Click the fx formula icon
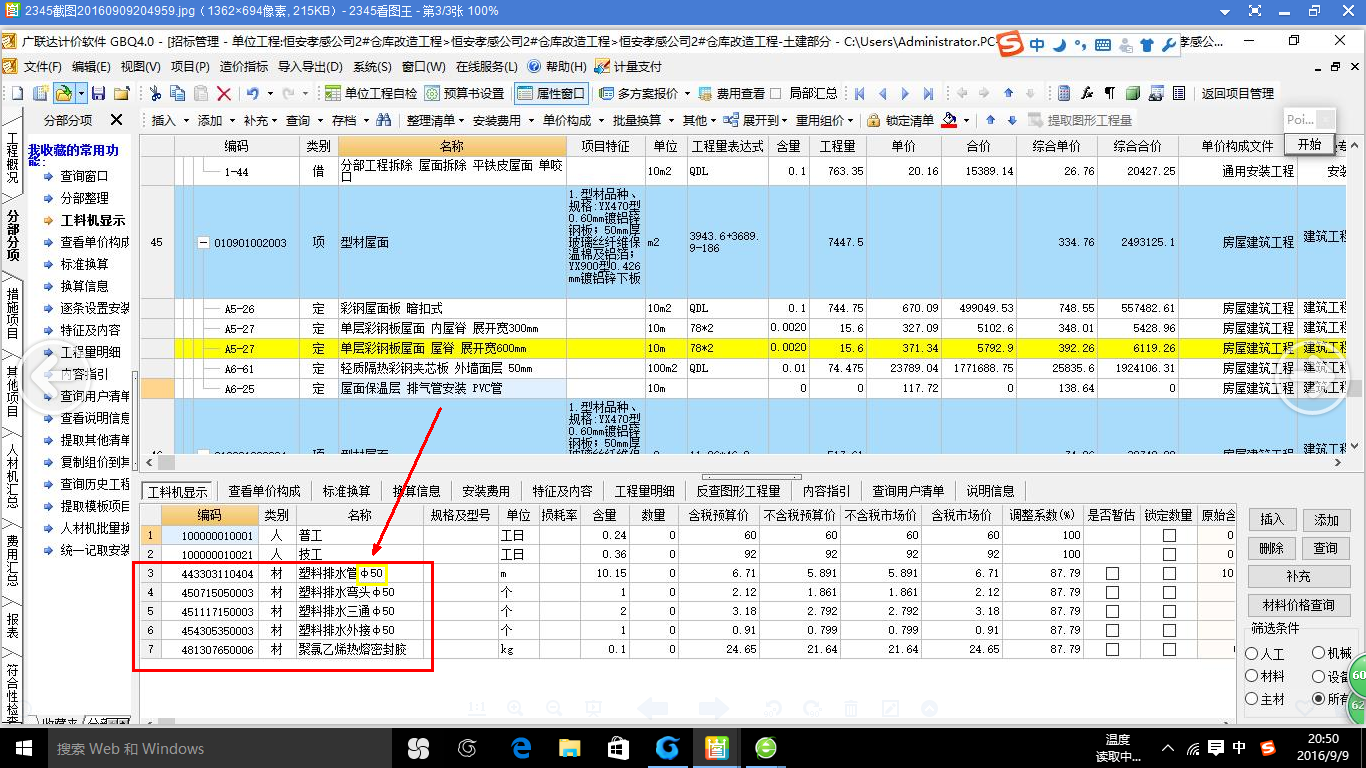The image size is (1366, 768). tap(1087, 93)
